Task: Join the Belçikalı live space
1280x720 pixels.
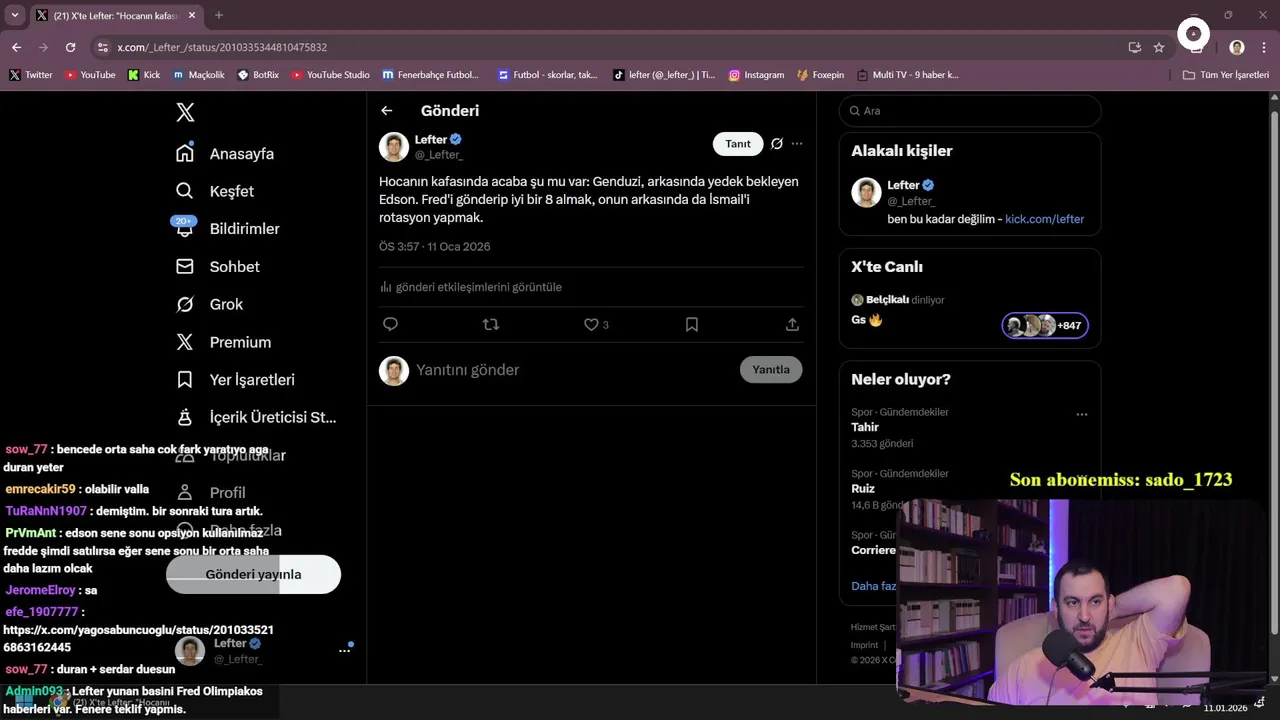Action: point(970,312)
